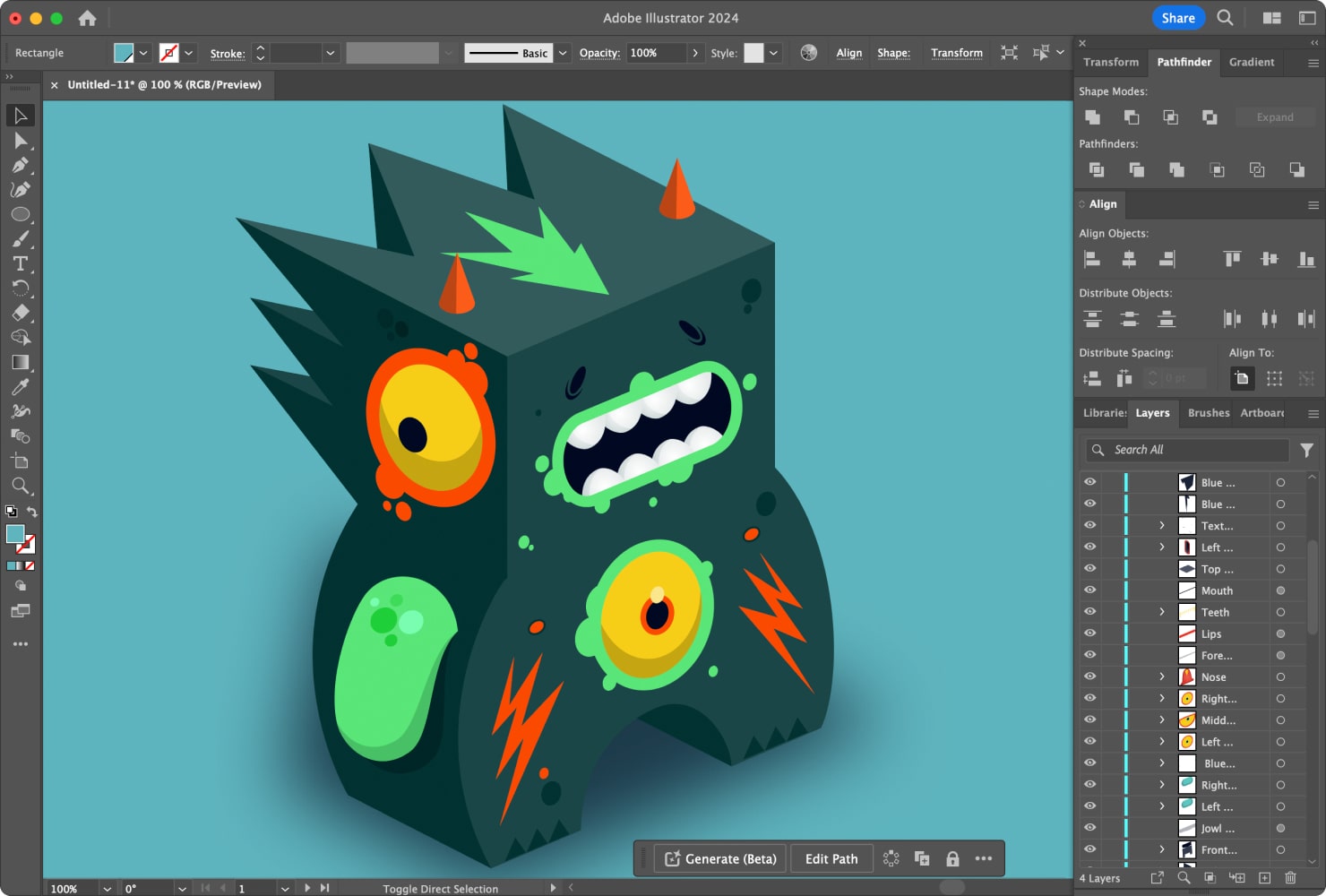Switch to the Artboards panel tab

click(x=1261, y=413)
